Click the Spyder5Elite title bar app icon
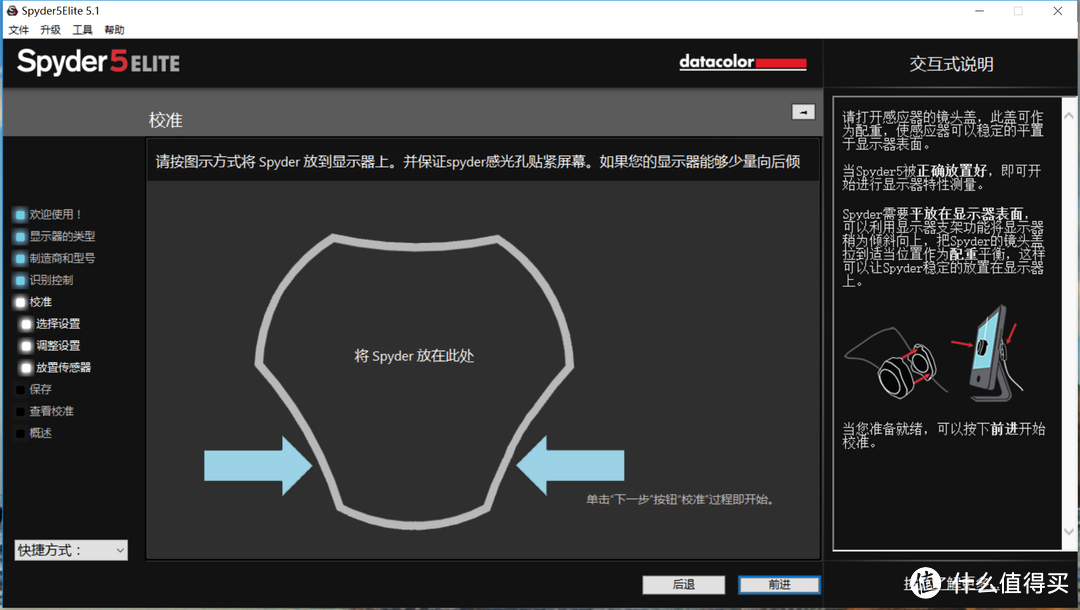 (12, 10)
